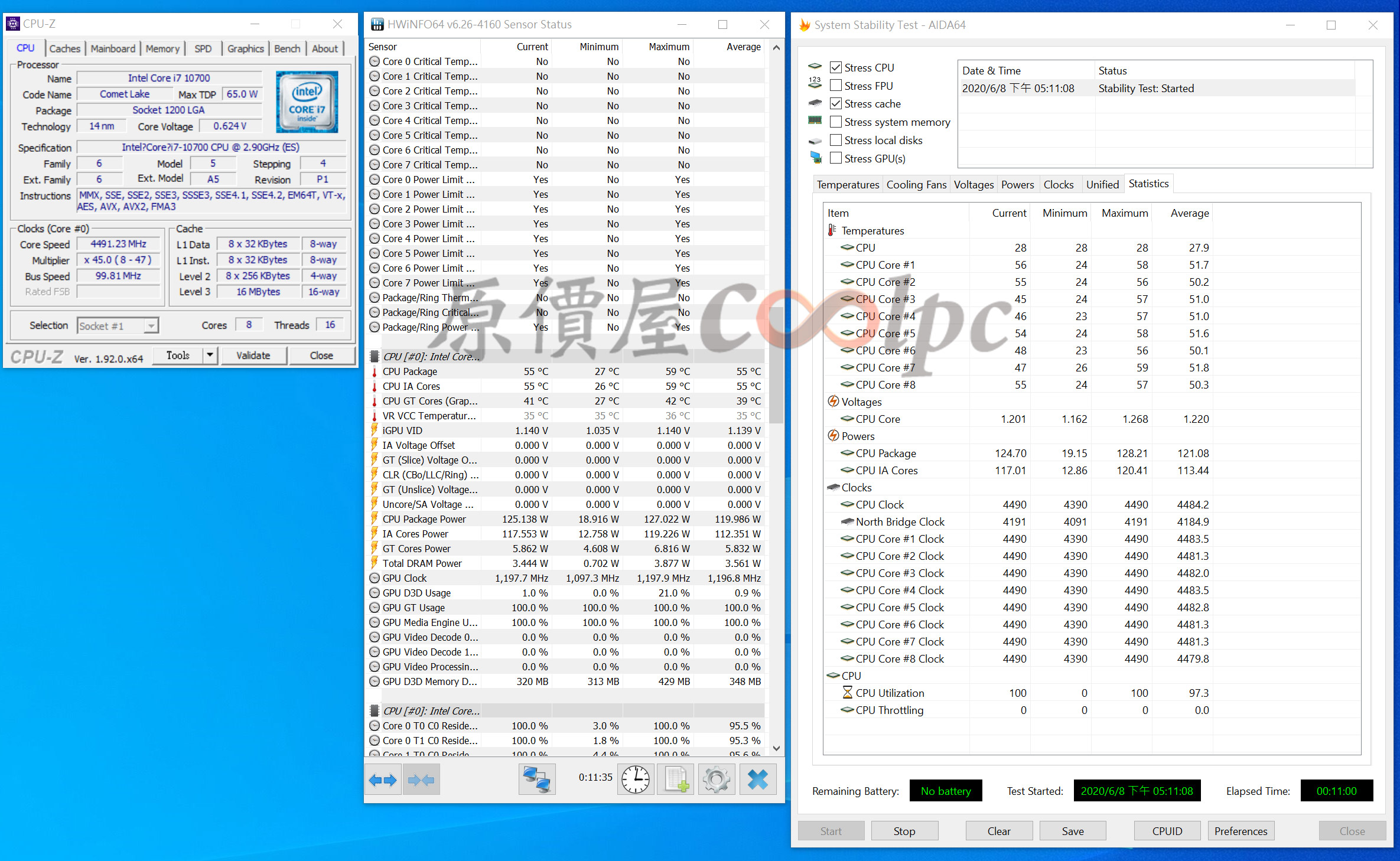Click HWiNFO expand layout arrows icon
The height and width of the screenshot is (861, 1400).
pyautogui.click(x=383, y=780)
